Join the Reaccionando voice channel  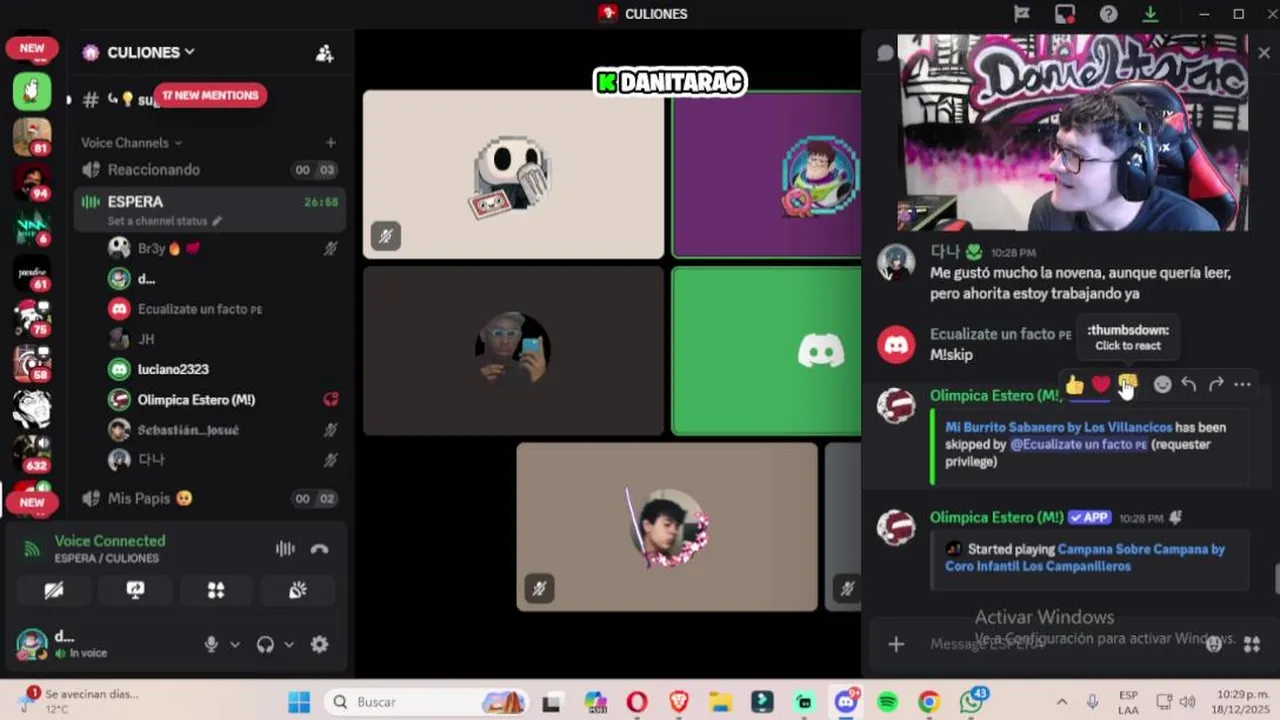coord(210,170)
